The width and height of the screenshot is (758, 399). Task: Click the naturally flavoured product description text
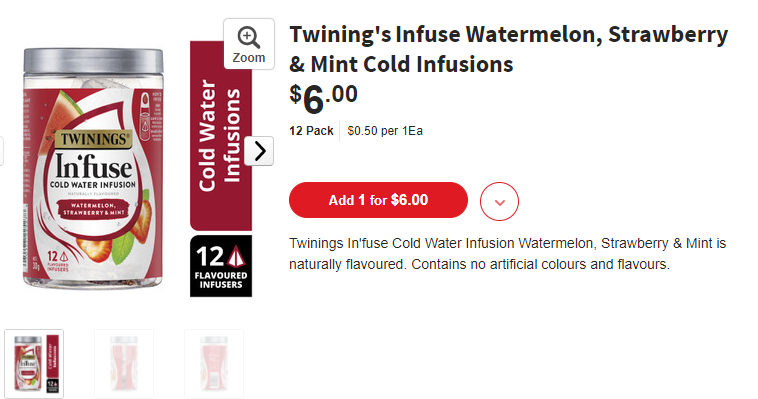(x=508, y=253)
